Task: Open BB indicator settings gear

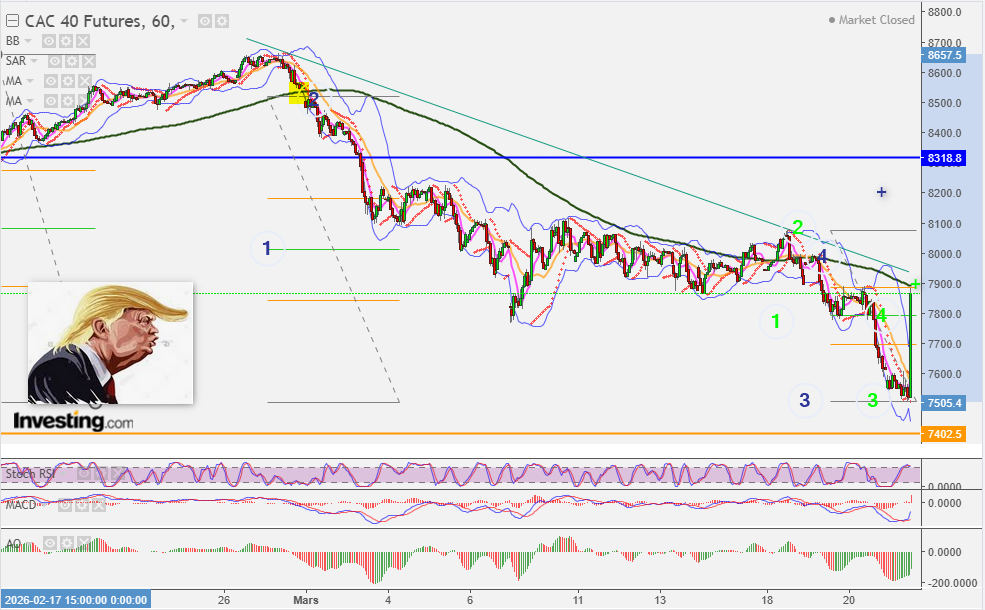Action: 66,41
